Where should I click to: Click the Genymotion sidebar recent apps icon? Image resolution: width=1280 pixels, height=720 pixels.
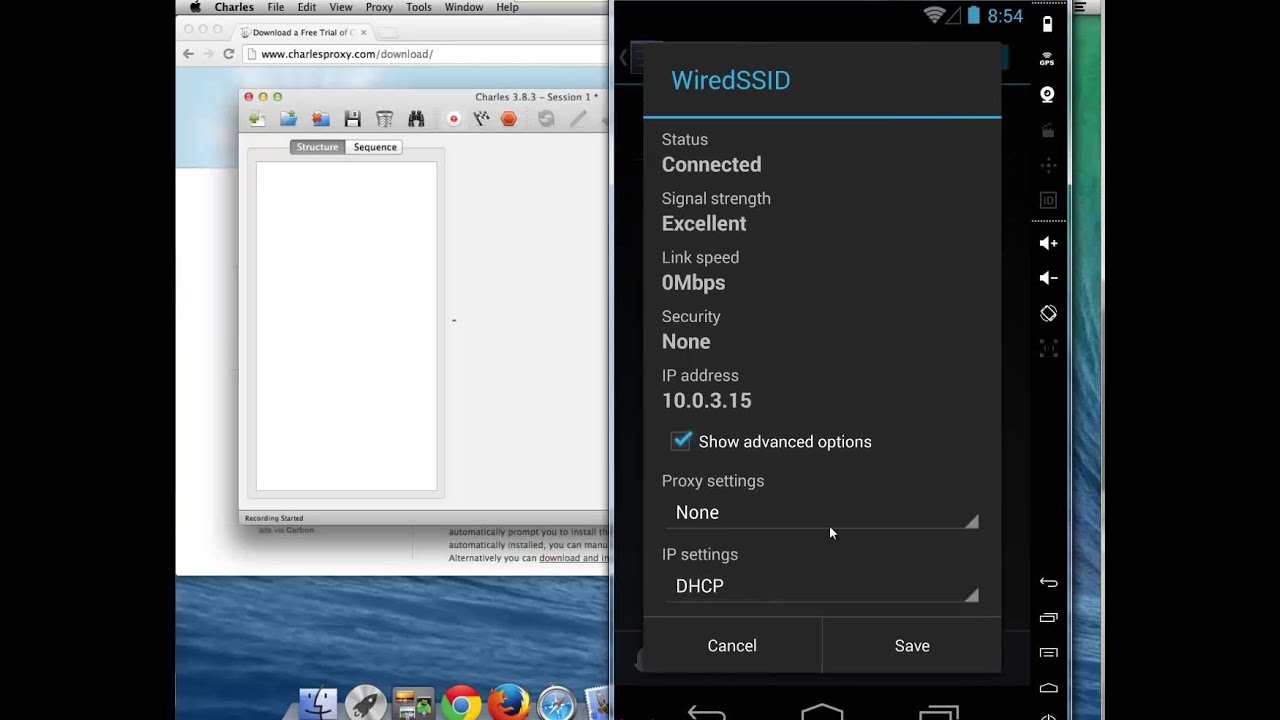[x=1048, y=617]
